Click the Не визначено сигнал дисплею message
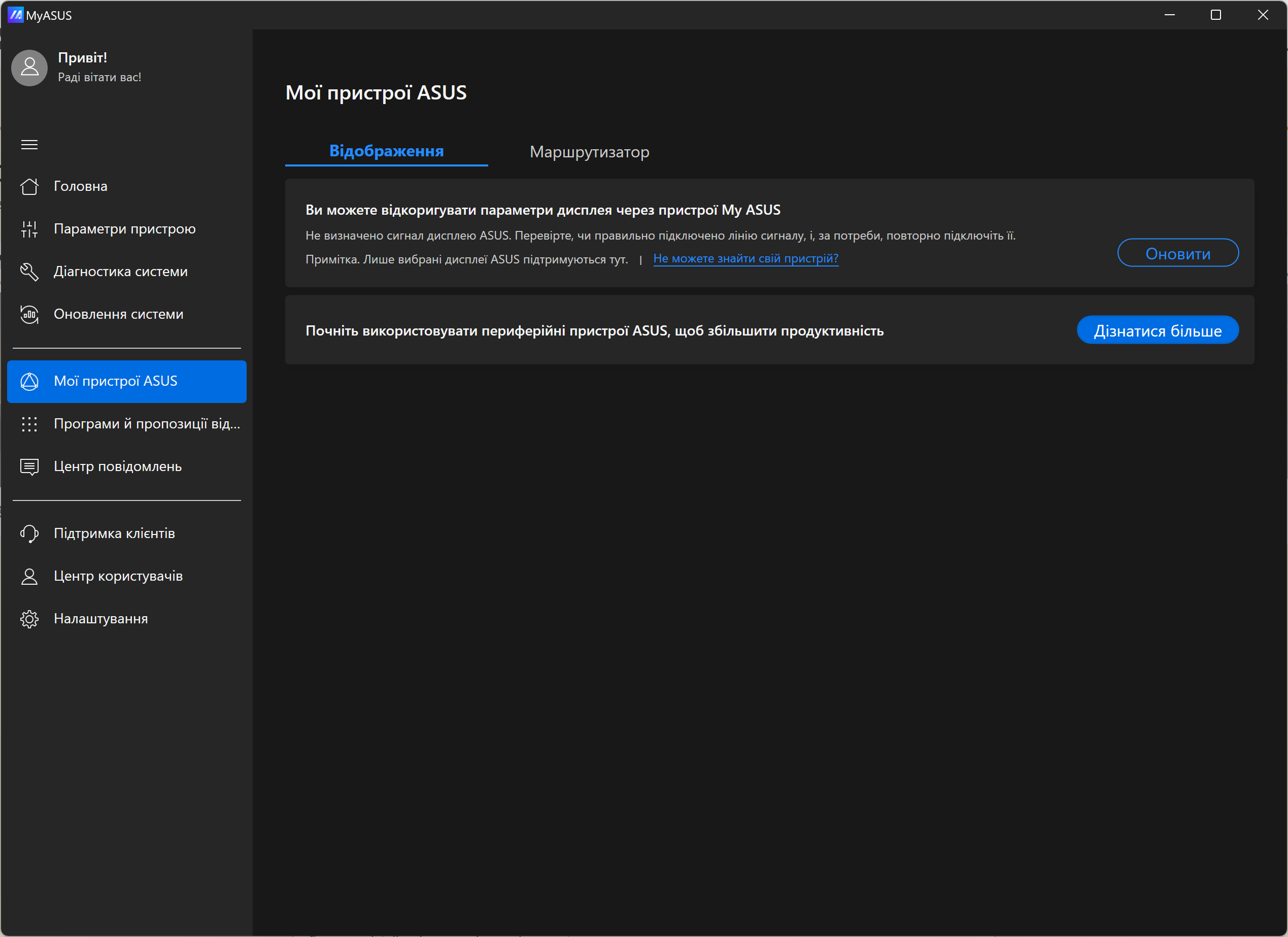The image size is (1288, 937). [x=660, y=236]
